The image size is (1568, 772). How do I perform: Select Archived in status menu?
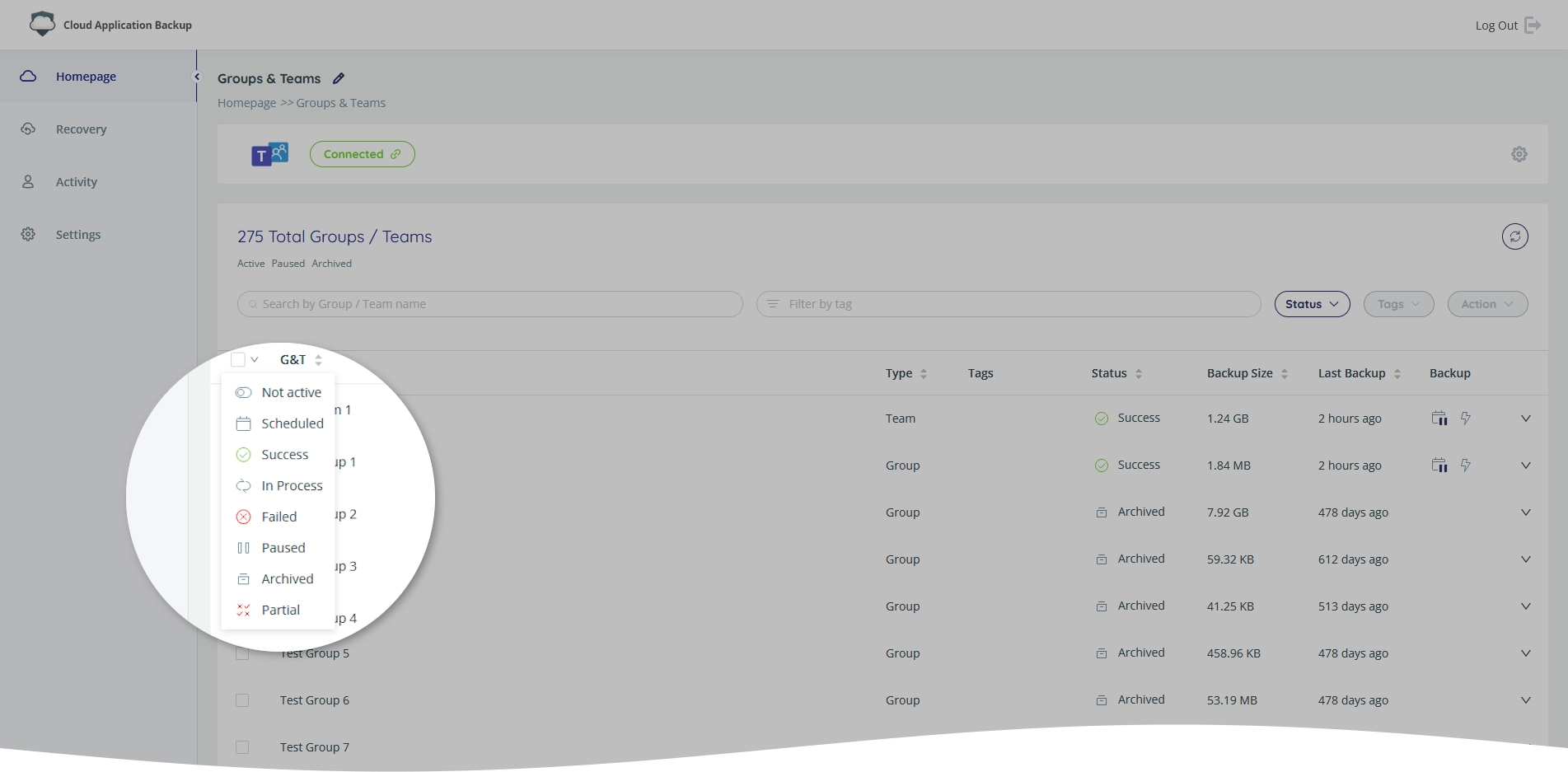pyautogui.click(x=278, y=579)
